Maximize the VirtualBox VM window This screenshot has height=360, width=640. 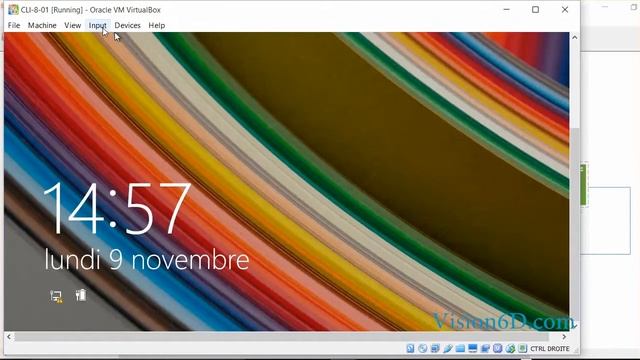(536, 10)
